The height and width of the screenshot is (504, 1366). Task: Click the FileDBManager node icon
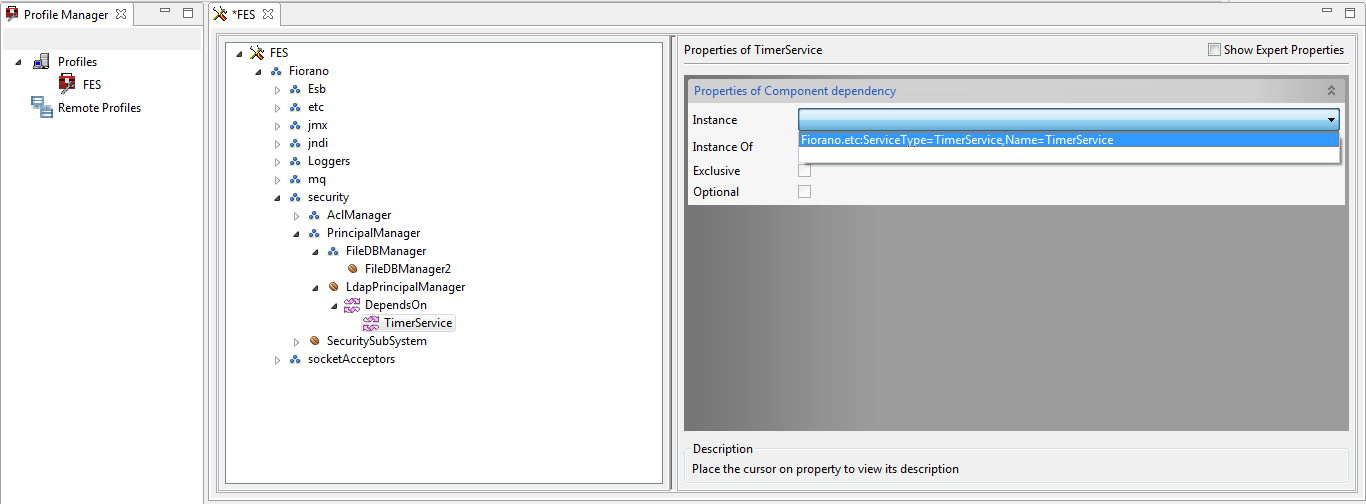coord(333,251)
